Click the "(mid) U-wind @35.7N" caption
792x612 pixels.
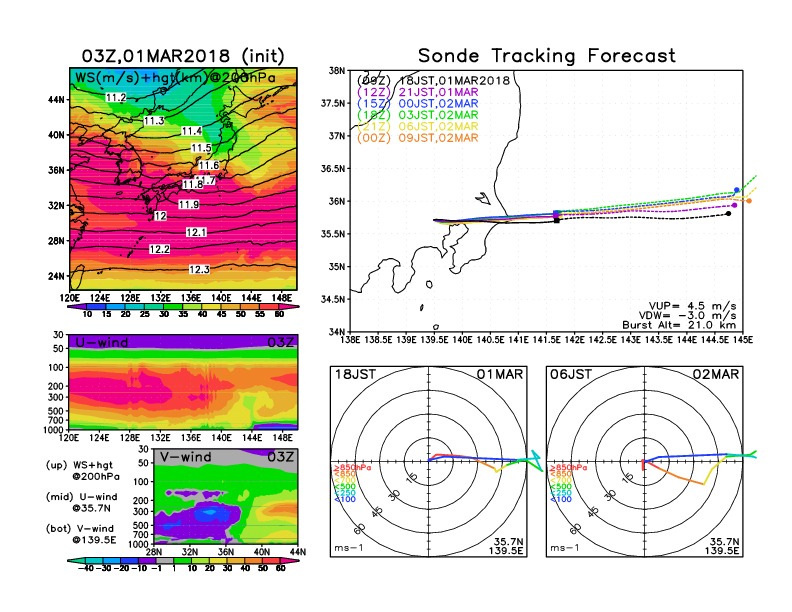81,502
